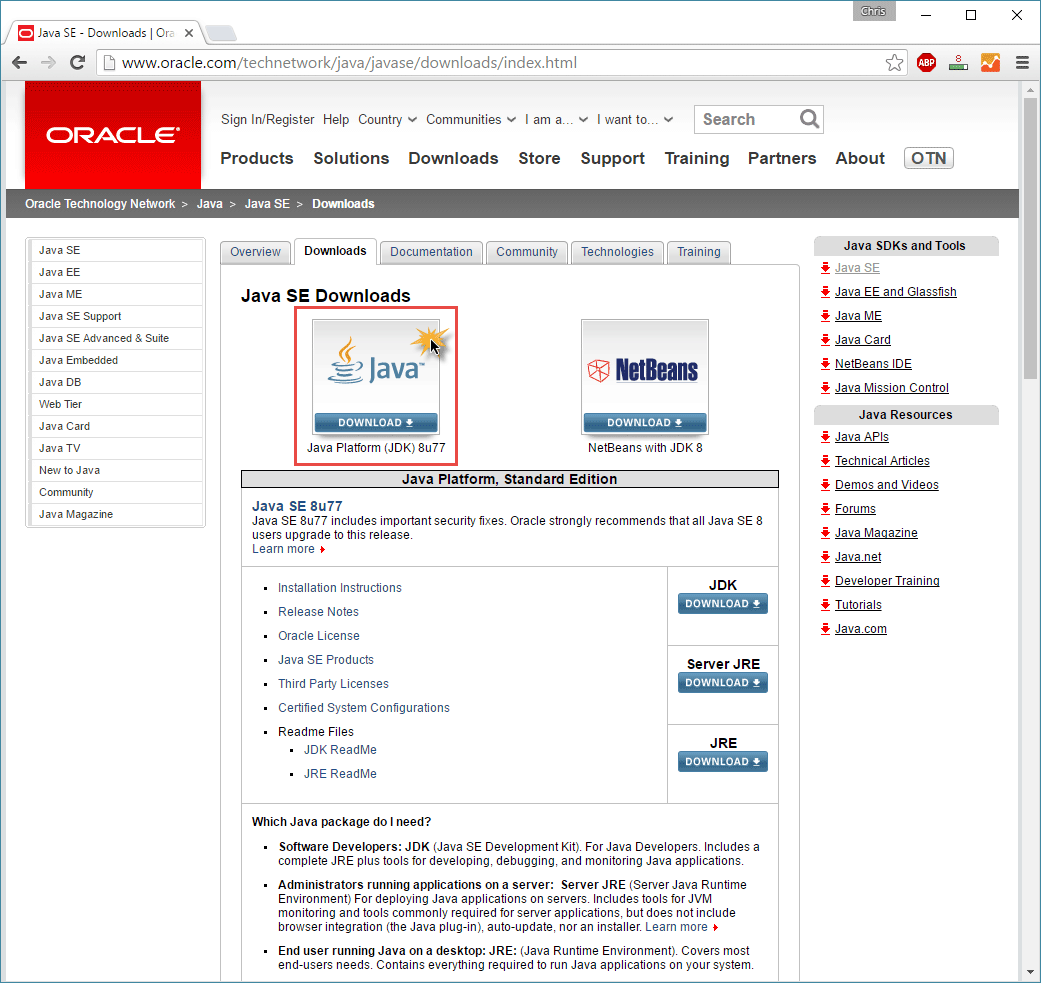Screen dimensions: 1041x983
Task: Open the JDK ReadMe link
Action: point(340,749)
